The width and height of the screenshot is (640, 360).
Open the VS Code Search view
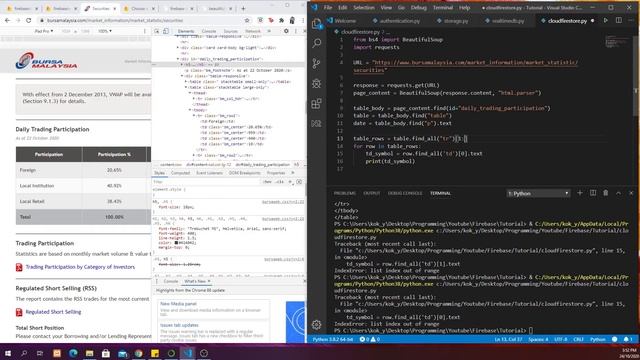(x=316, y=43)
